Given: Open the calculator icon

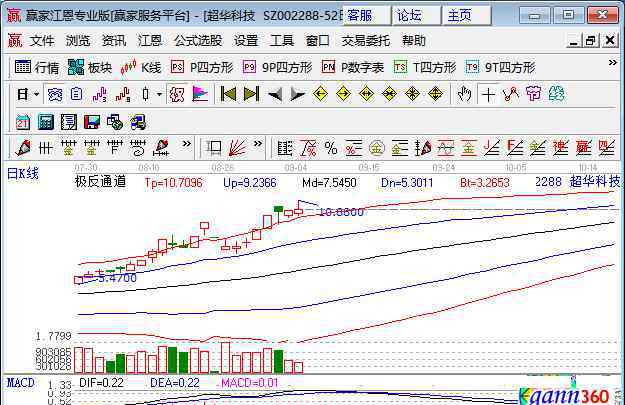Looking at the screenshot, I should [46, 122].
